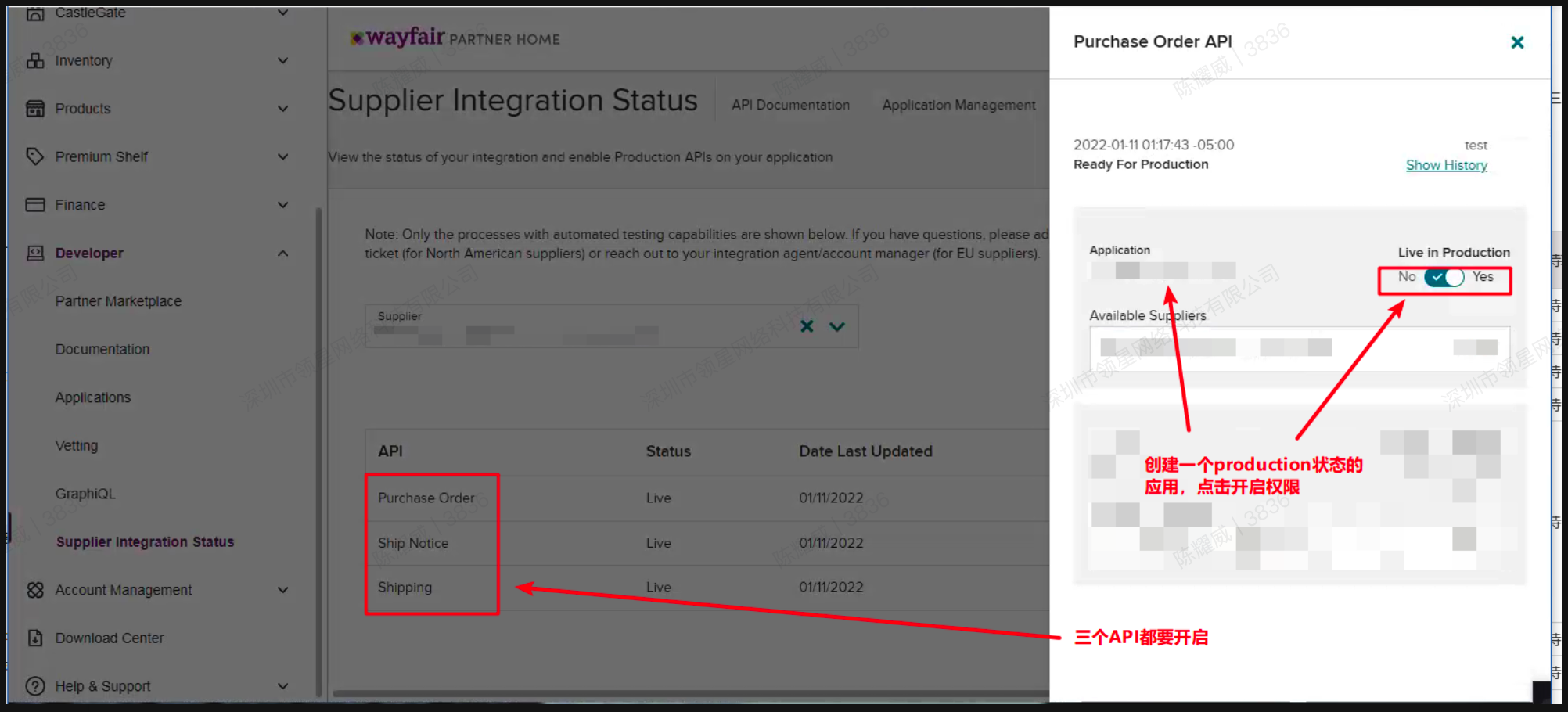Viewport: 1568px width, 712px height.
Task: Click the Supplier Integration Status heading
Action: click(x=512, y=100)
